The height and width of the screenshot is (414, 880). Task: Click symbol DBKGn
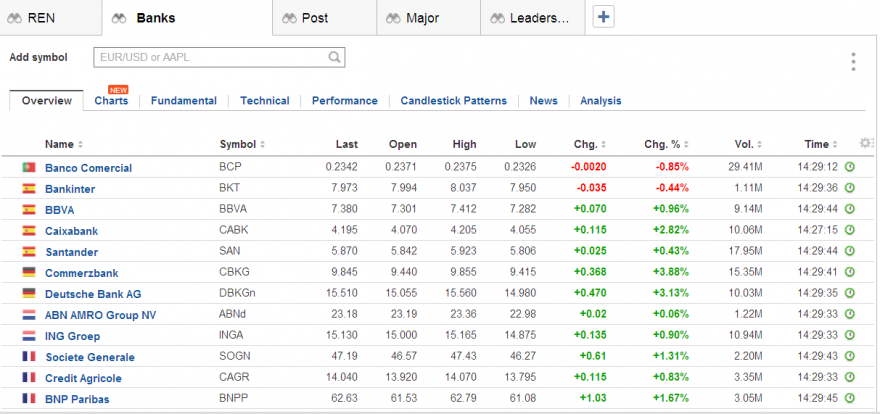[x=235, y=293]
